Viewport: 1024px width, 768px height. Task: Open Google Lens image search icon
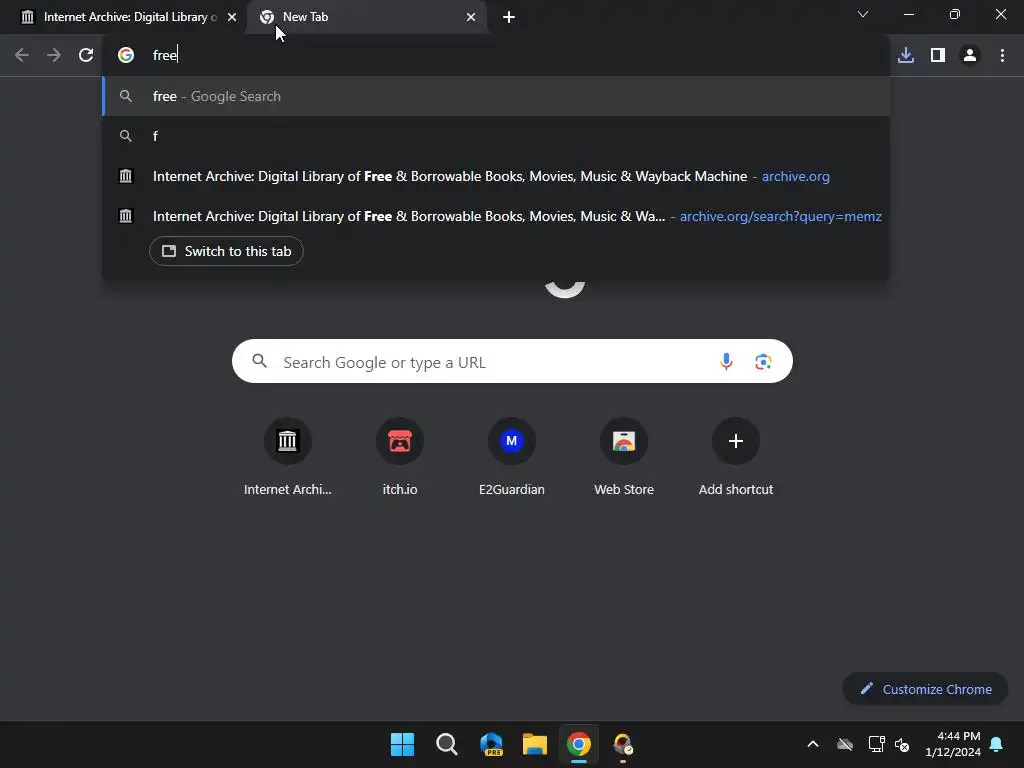[763, 362]
